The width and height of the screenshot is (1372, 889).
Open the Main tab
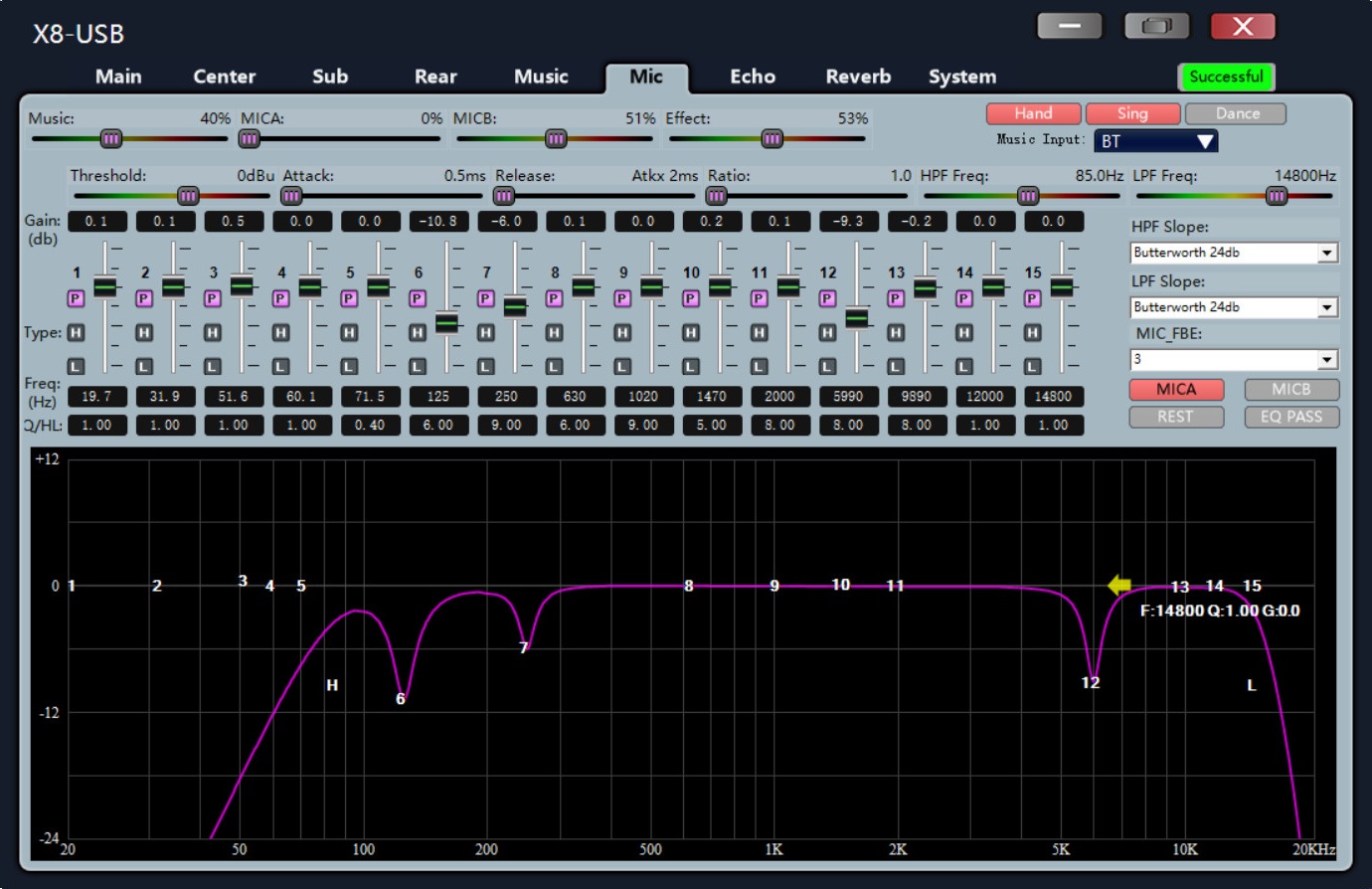tap(118, 77)
